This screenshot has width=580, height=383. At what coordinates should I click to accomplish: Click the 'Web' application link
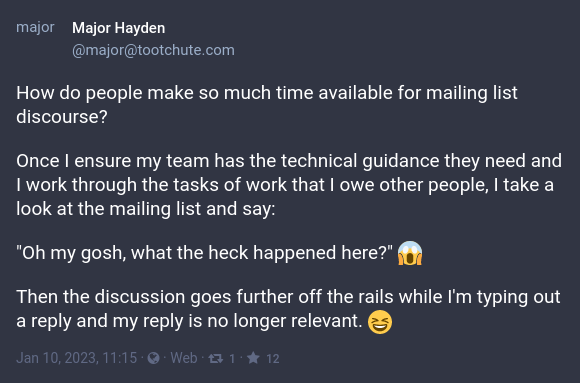click(x=184, y=358)
